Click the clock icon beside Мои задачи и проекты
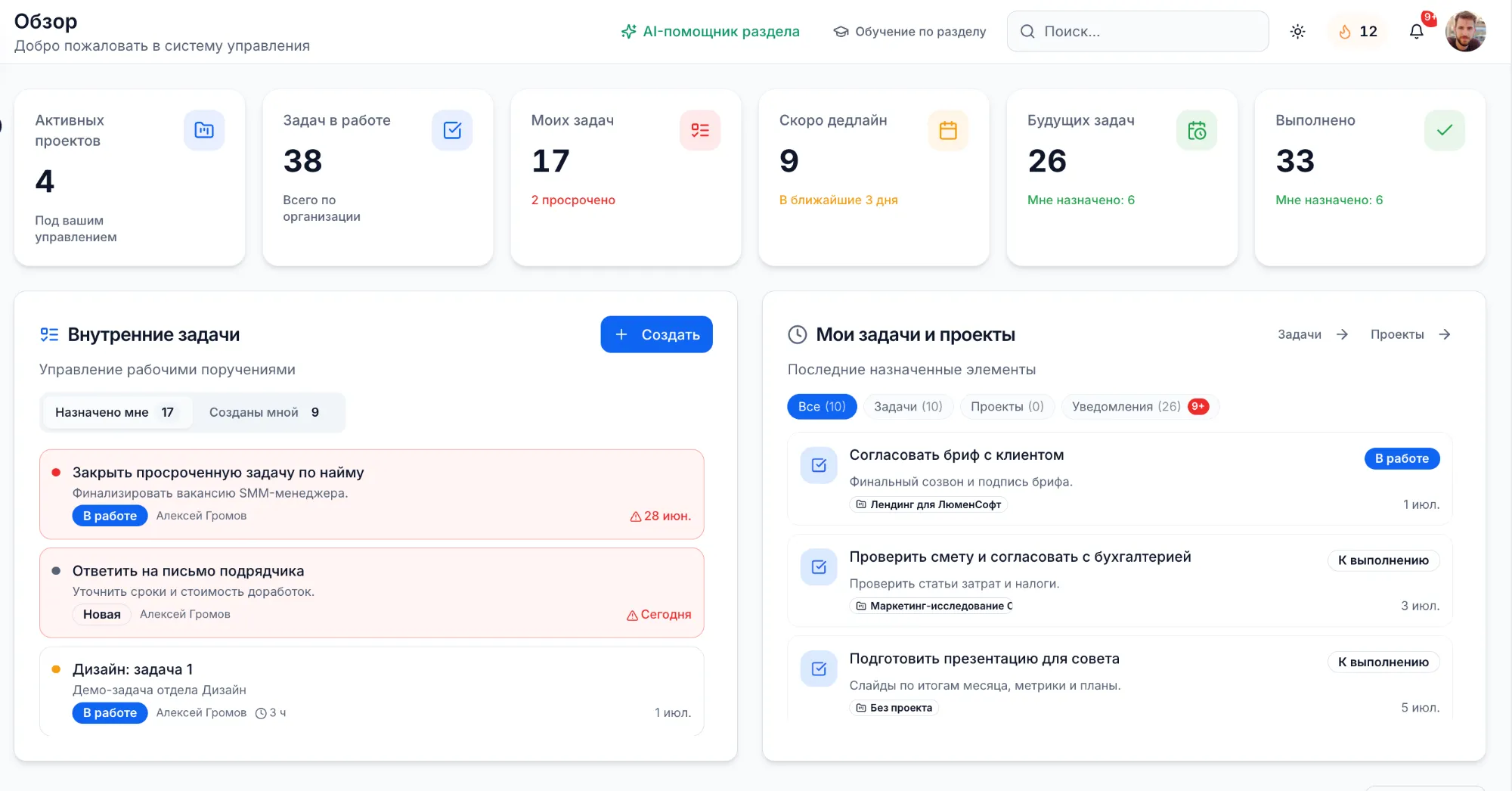 click(798, 334)
